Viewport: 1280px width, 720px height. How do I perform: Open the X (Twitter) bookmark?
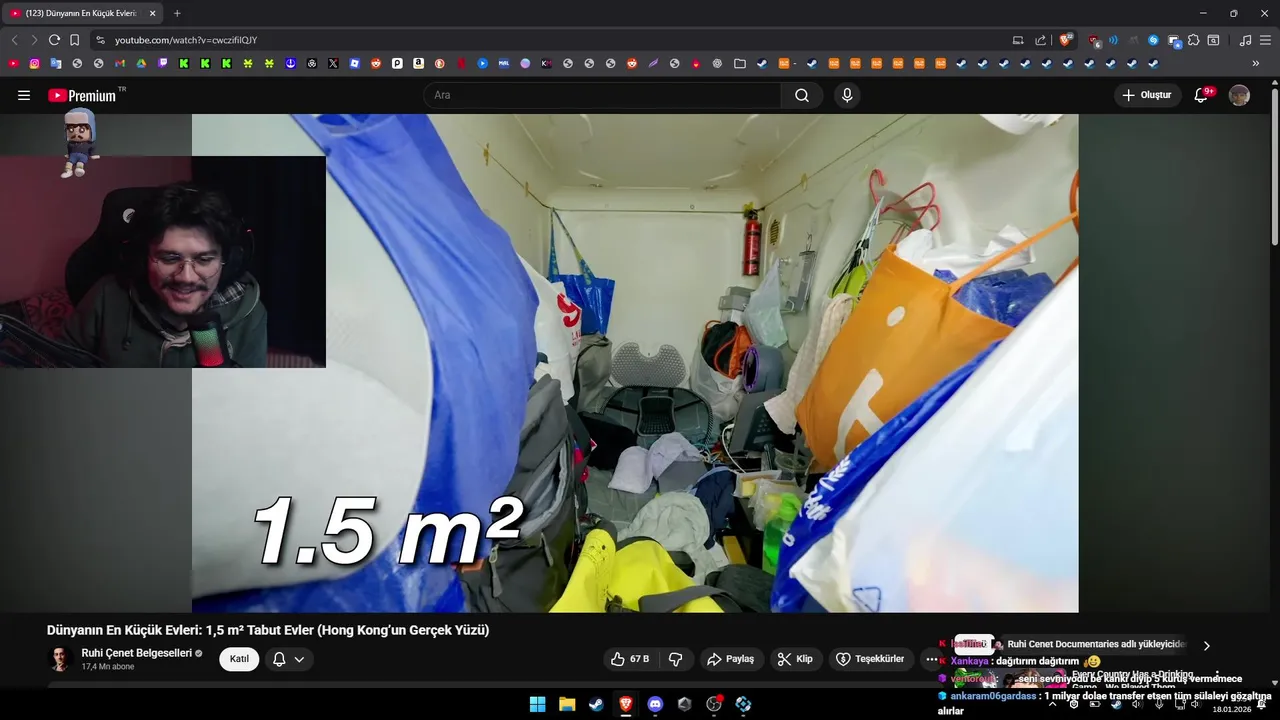[x=333, y=63]
